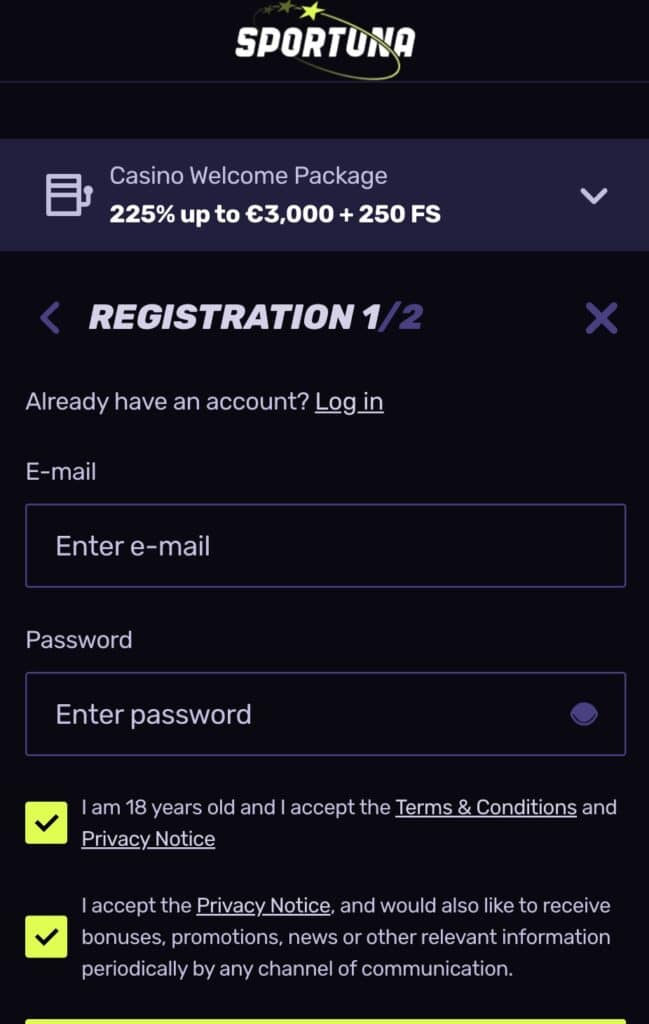Open the Log in link
This screenshot has width=649, height=1024.
349,402
